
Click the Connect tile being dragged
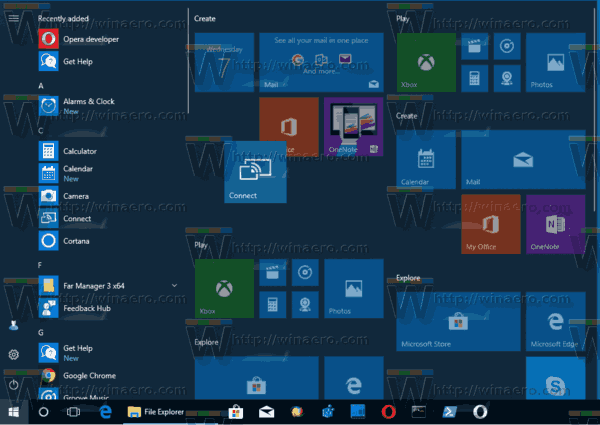coord(255,172)
